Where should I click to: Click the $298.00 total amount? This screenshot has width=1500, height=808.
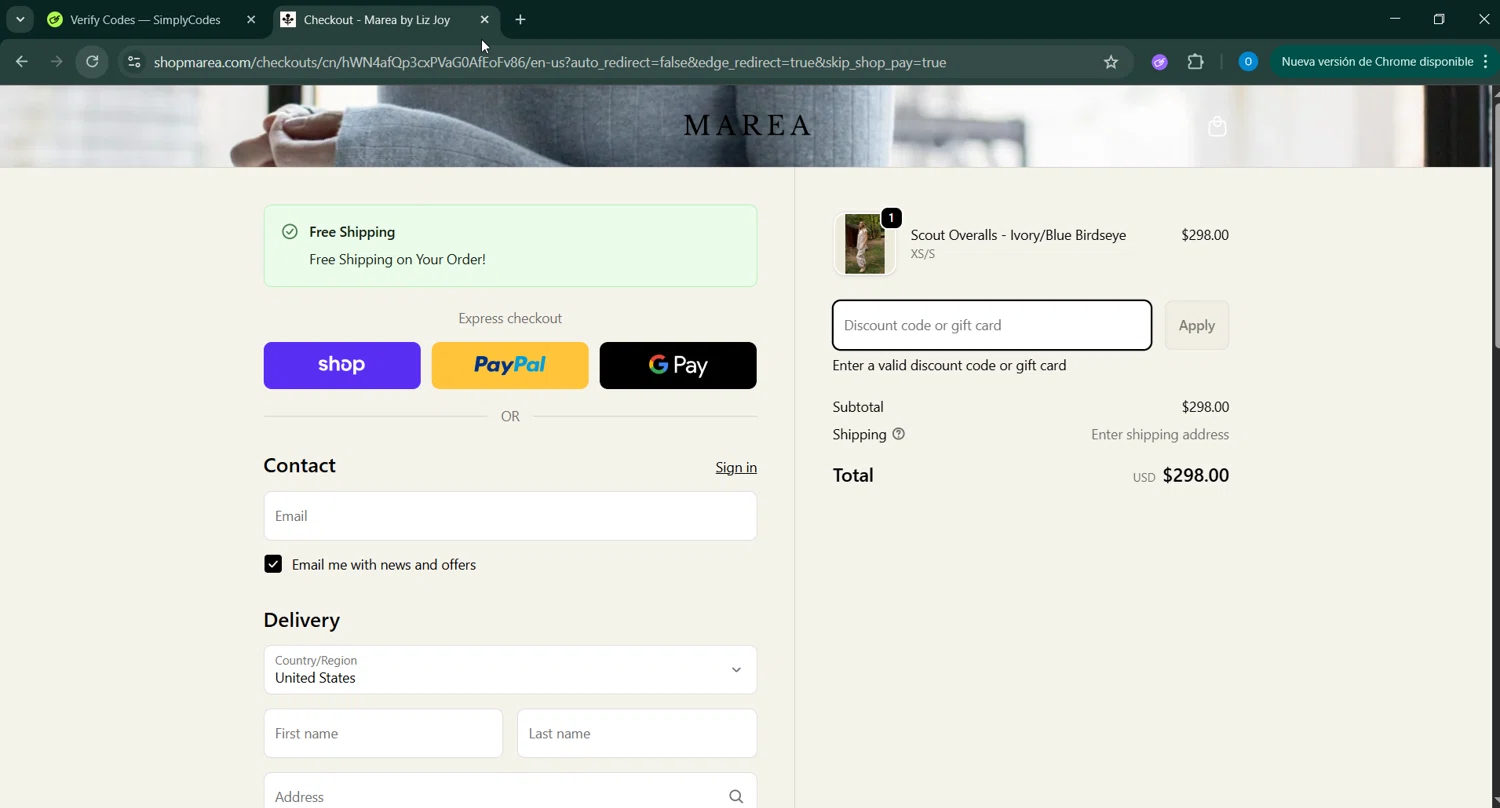pyautogui.click(x=1196, y=476)
